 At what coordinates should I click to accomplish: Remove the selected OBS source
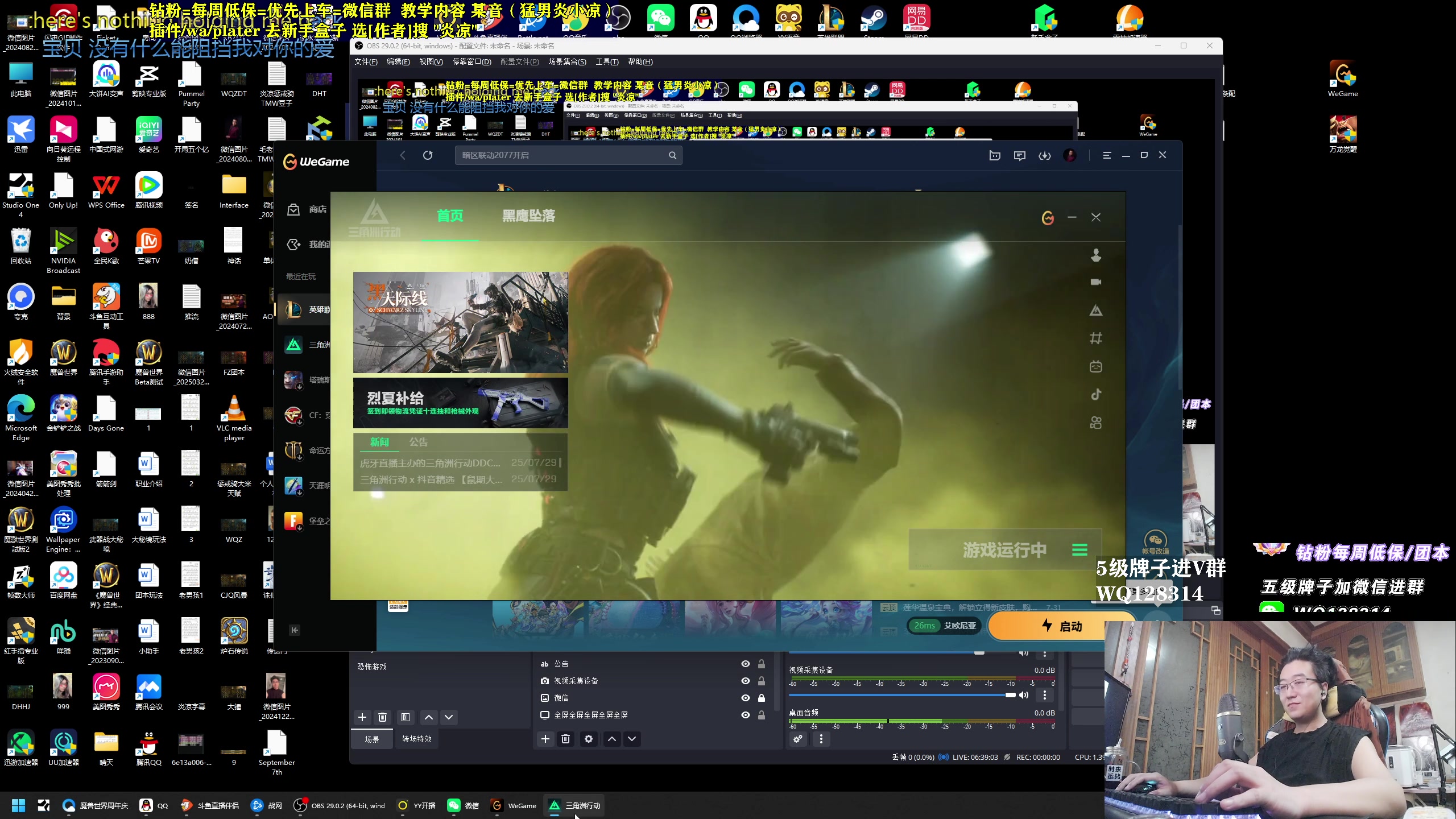click(566, 739)
